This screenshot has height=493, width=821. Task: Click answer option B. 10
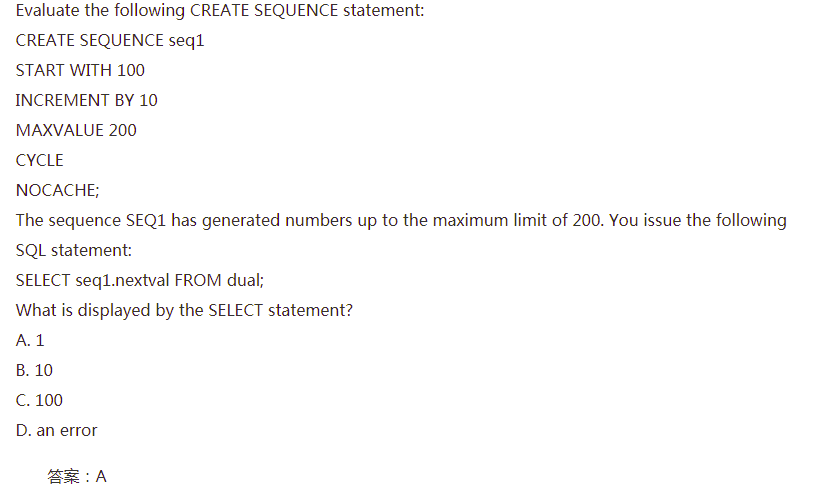(x=34, y=370)
